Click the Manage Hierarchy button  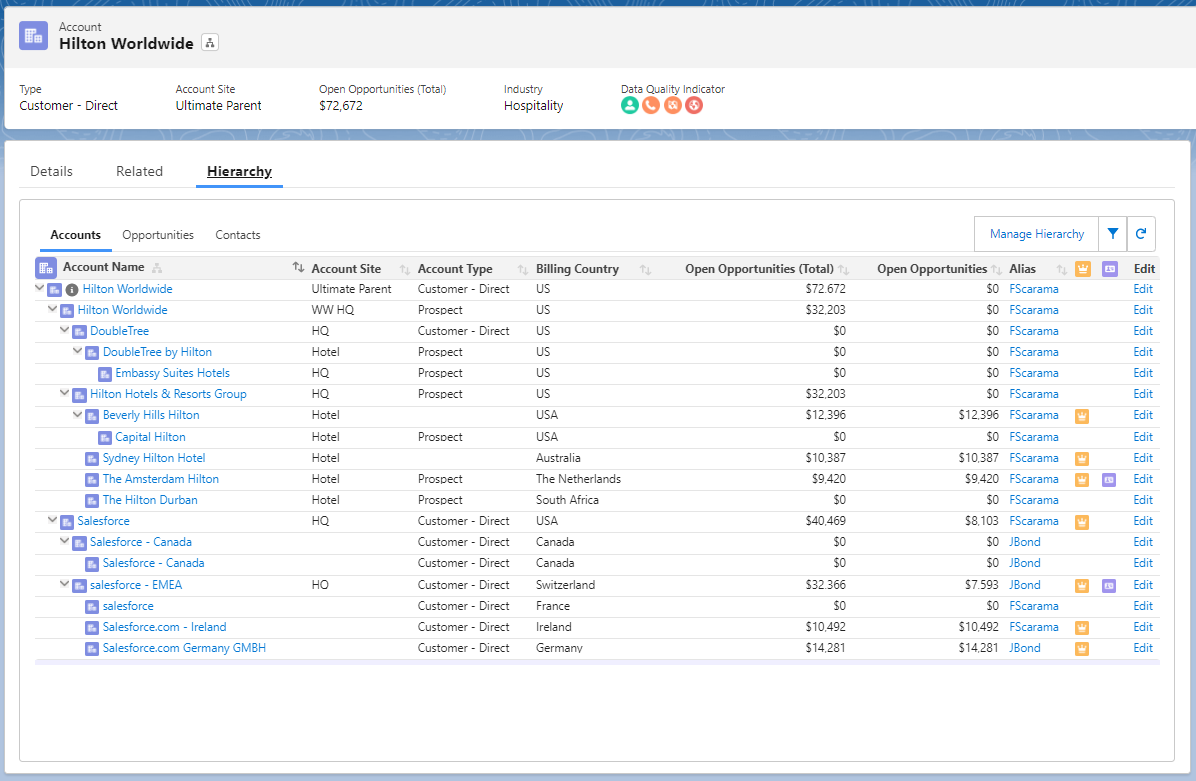pos(1036,233)
